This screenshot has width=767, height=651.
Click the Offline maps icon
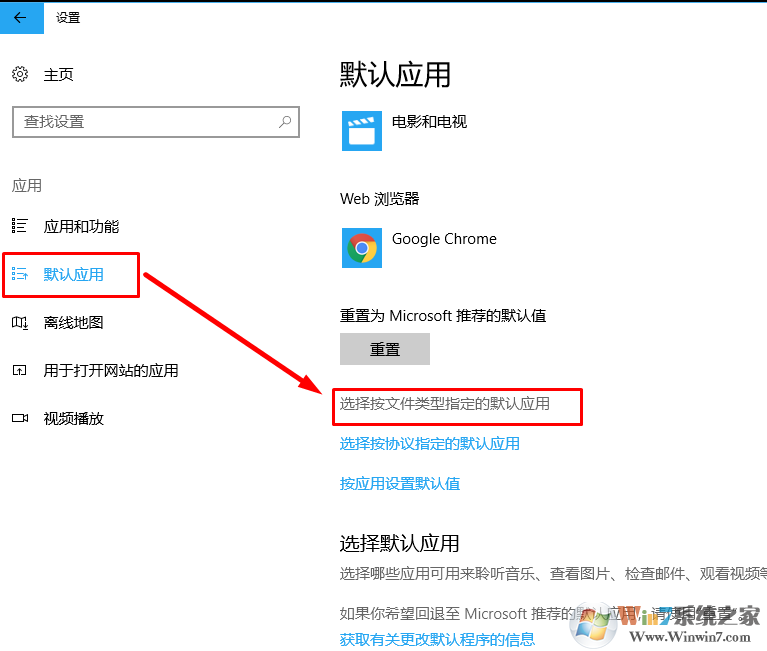point(20,322)
